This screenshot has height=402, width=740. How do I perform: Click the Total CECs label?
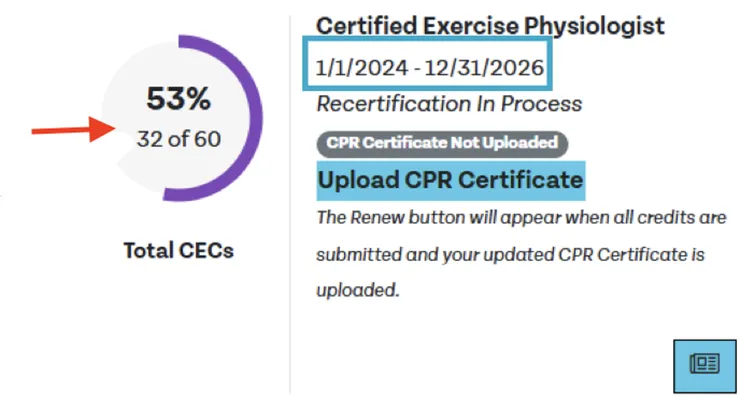[x=179, y=250]
